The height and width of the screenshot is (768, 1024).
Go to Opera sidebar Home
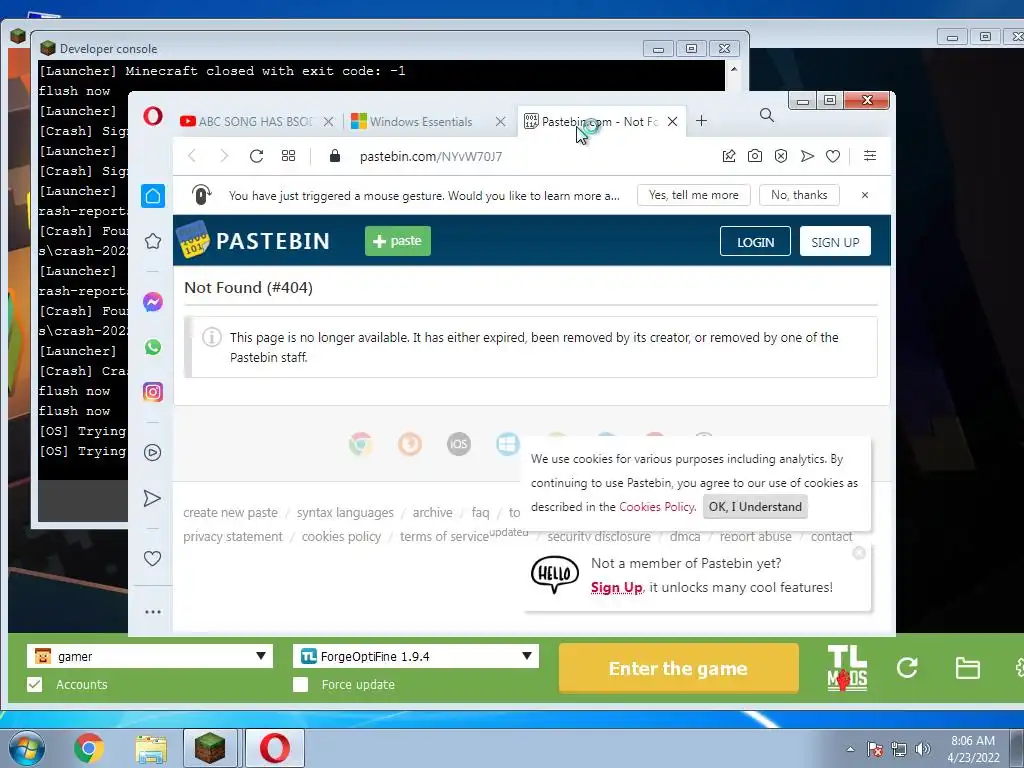point(153,196)
